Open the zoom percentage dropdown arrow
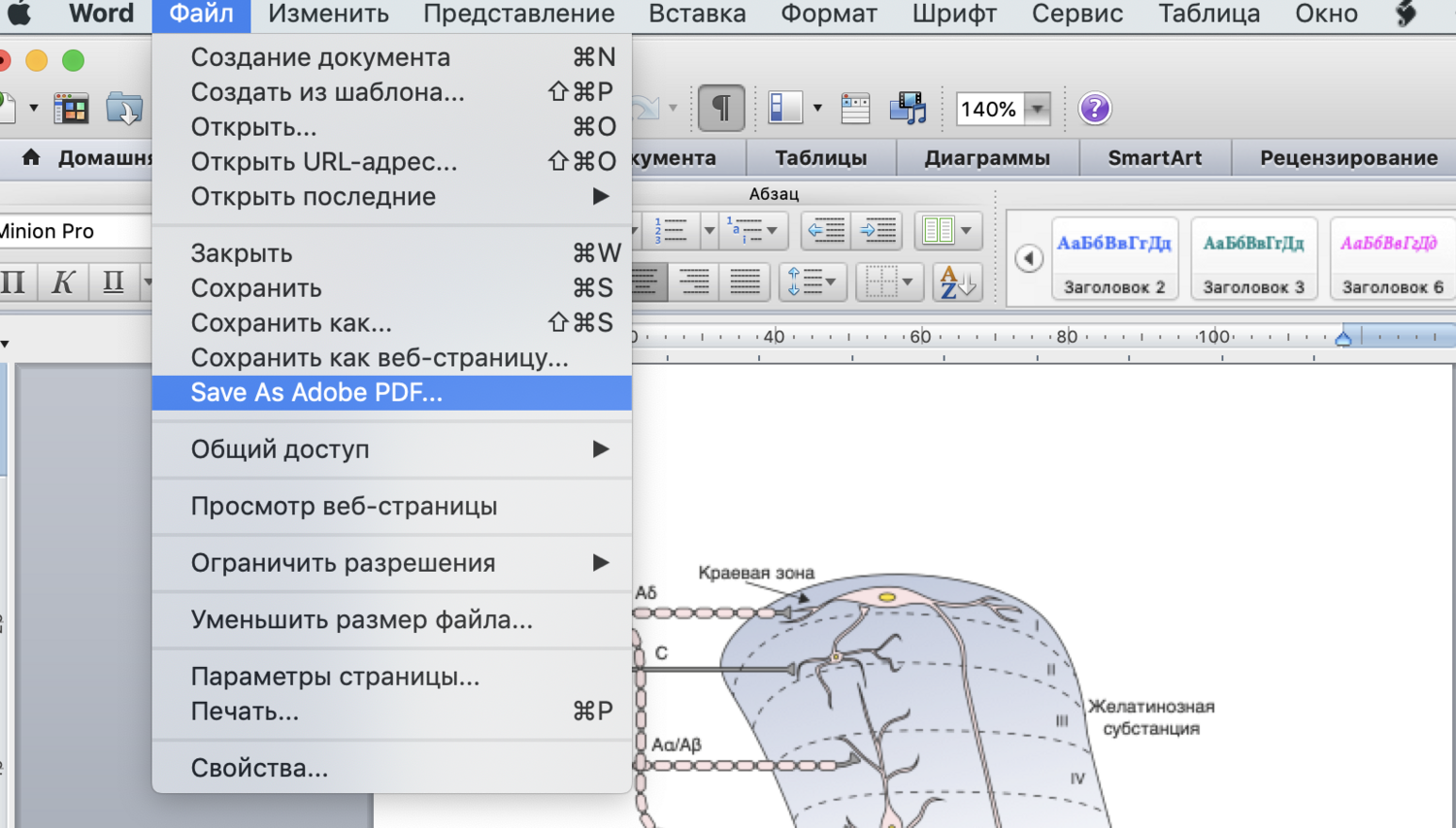 (x=1037, y=109)
